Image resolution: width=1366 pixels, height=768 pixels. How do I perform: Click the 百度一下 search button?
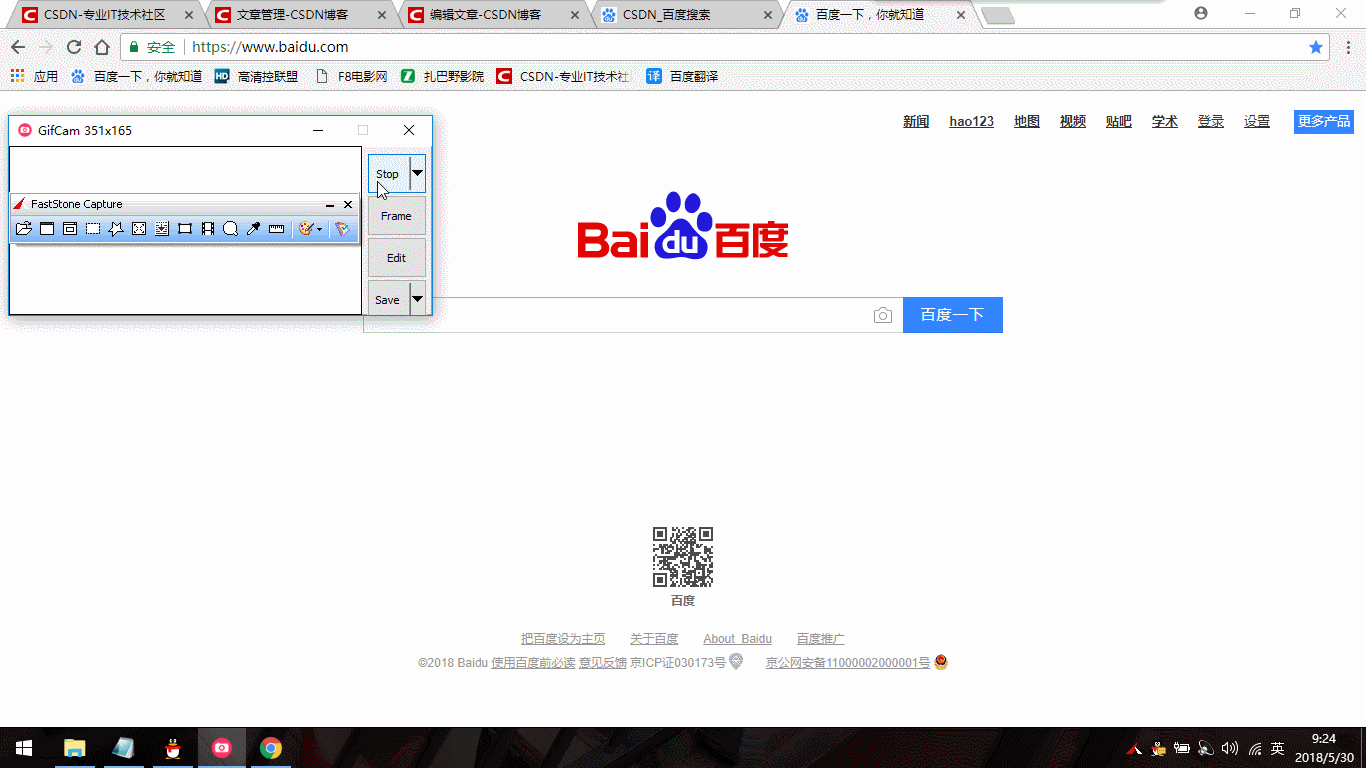[x=953, y=315]
